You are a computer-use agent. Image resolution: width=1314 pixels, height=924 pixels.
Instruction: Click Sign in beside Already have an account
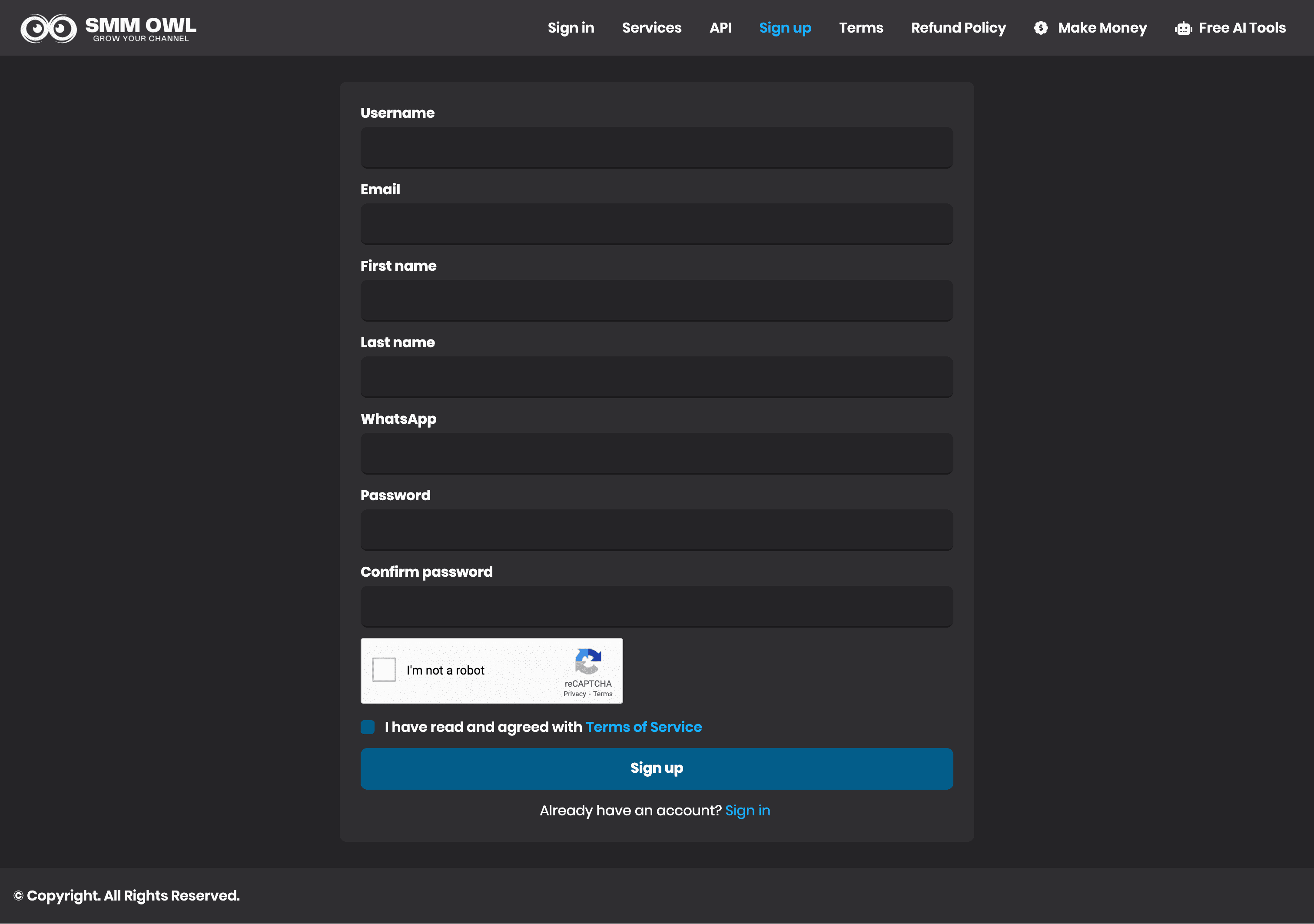pyautogui.click(x=747, y=810)
